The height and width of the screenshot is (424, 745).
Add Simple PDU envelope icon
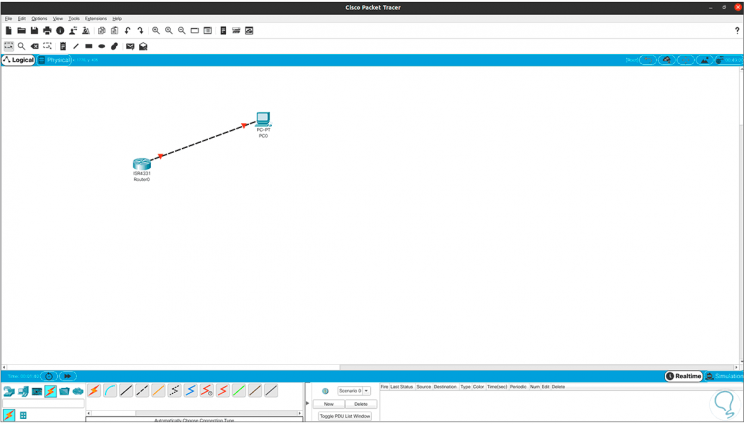130,46
